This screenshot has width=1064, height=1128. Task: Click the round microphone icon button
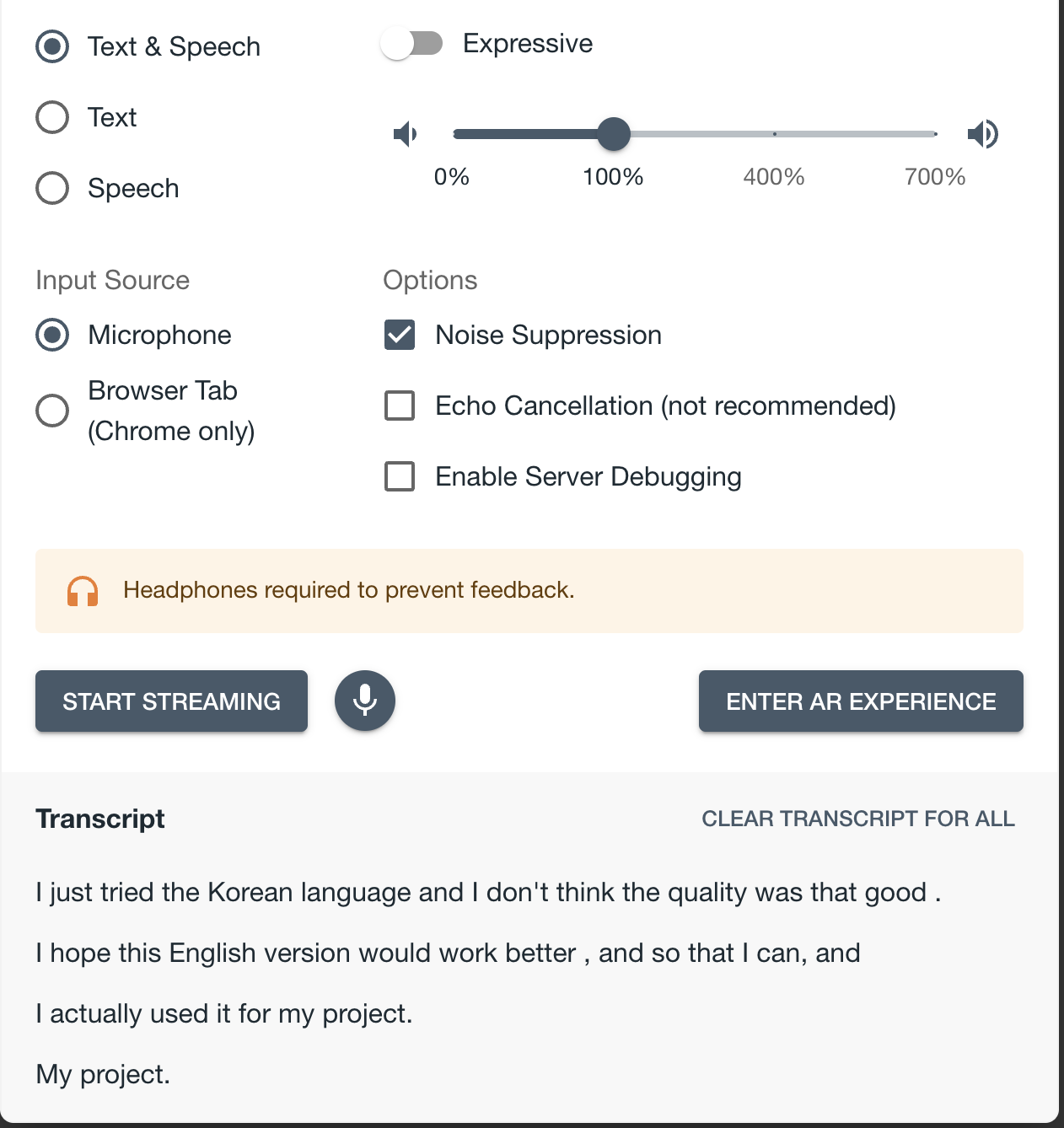364,701
